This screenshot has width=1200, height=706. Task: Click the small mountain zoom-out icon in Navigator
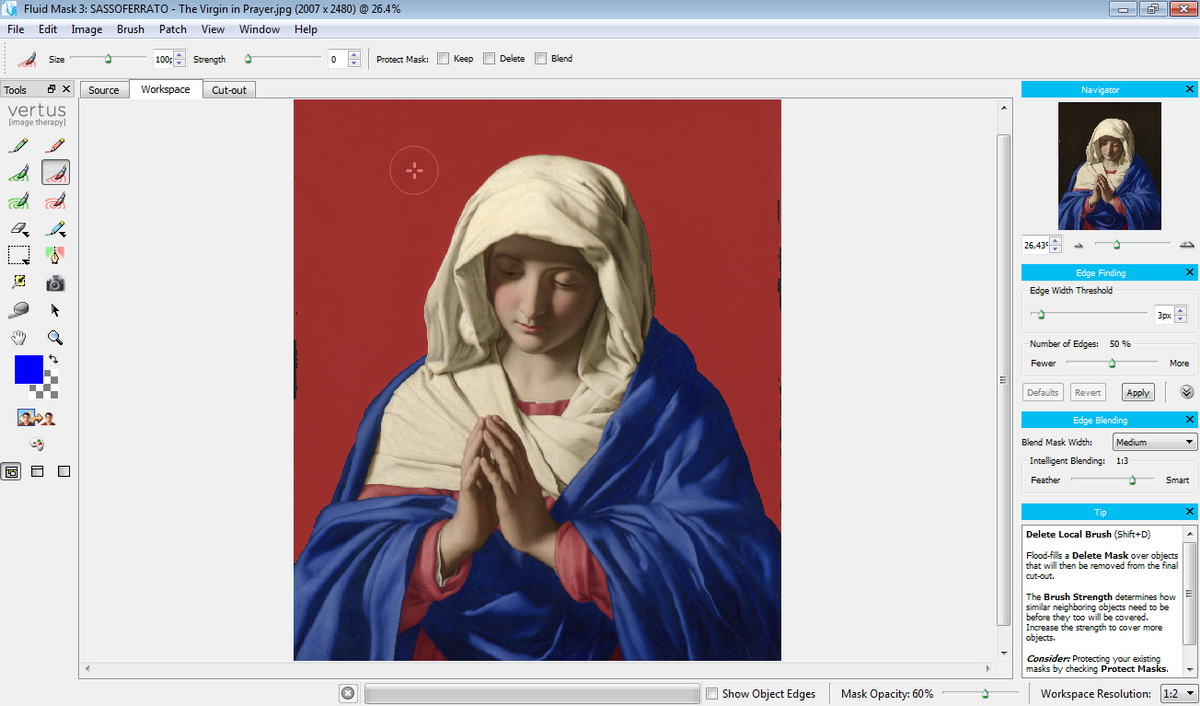(x=1078, y=244)
